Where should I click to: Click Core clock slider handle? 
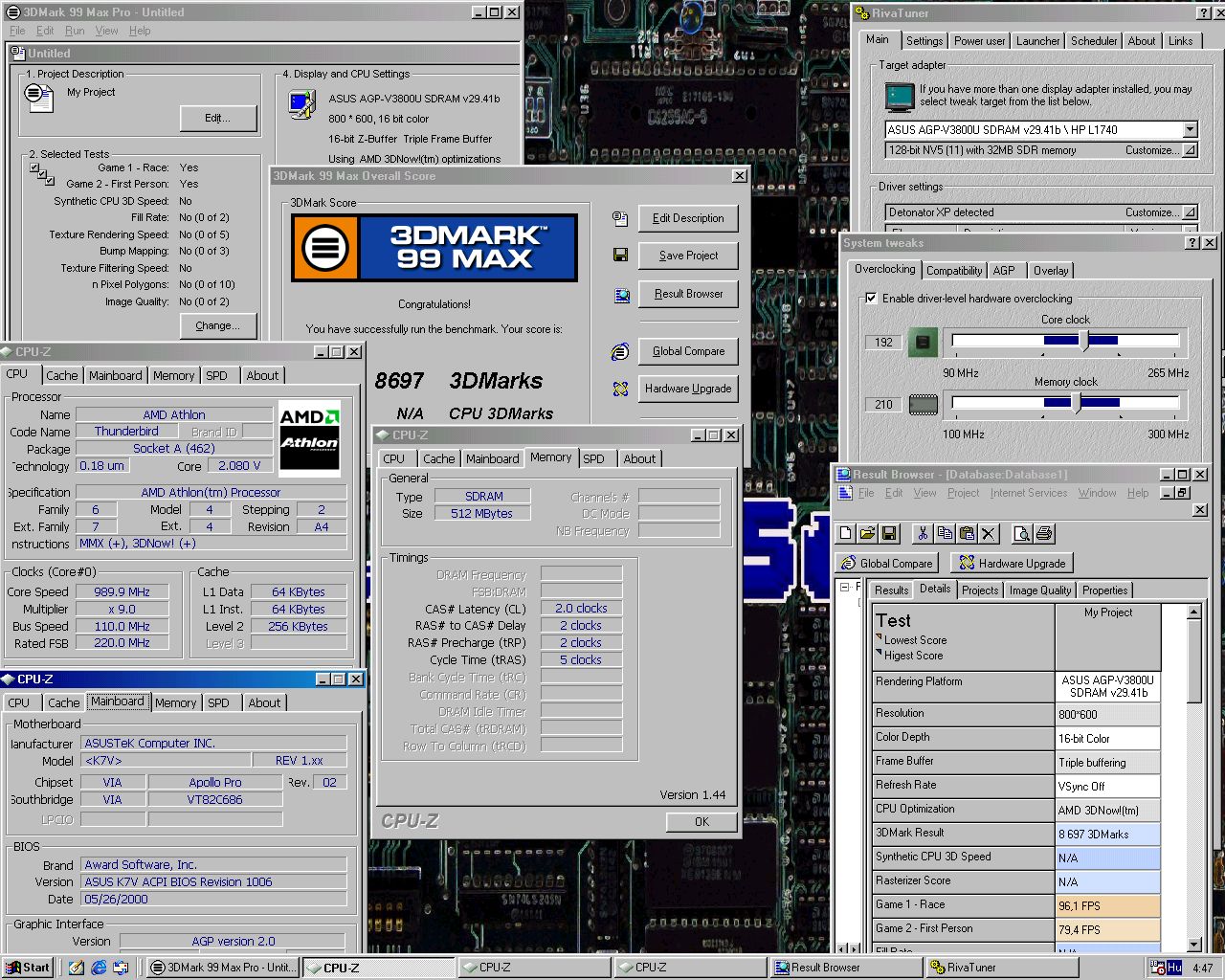click(1083, 341)
